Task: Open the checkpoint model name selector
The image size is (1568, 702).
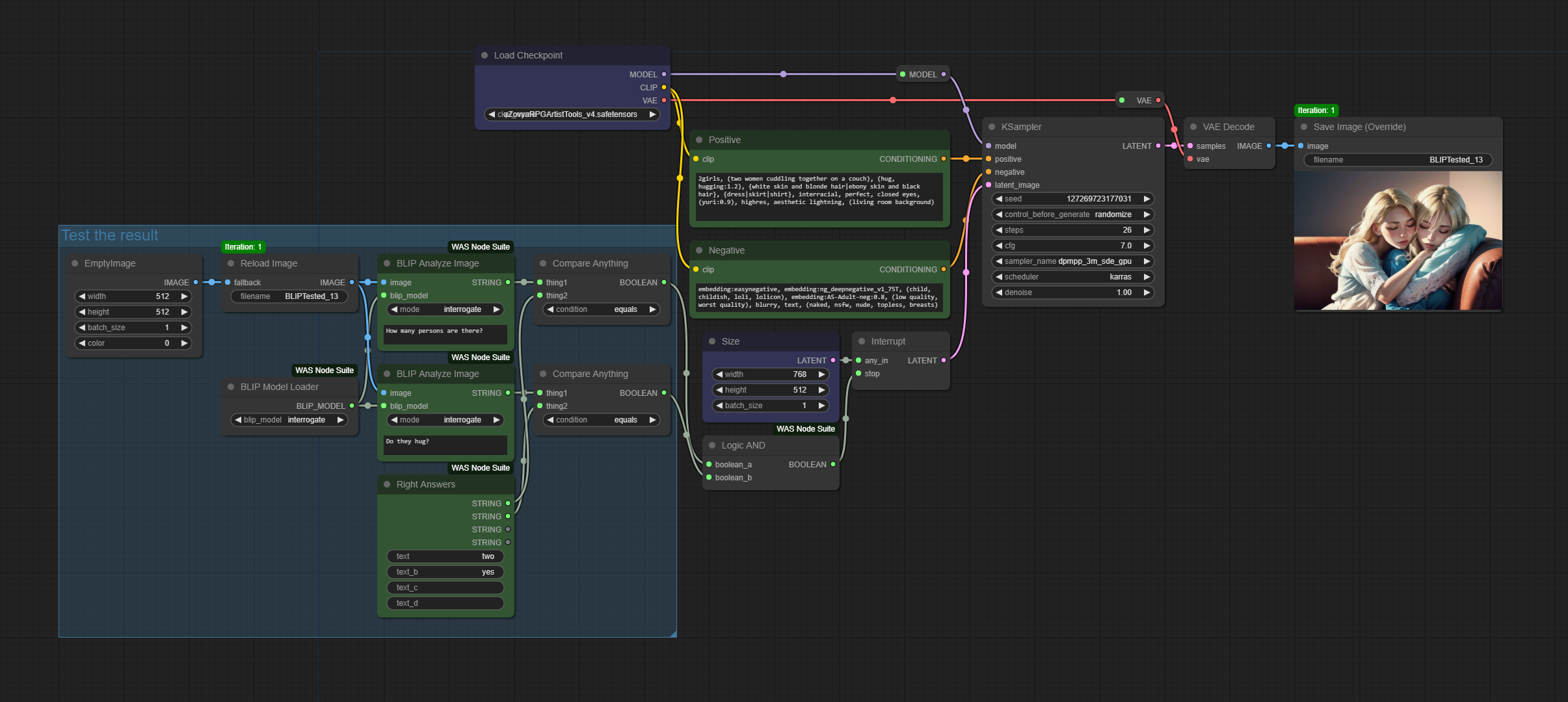Action: tap(572, 114)
